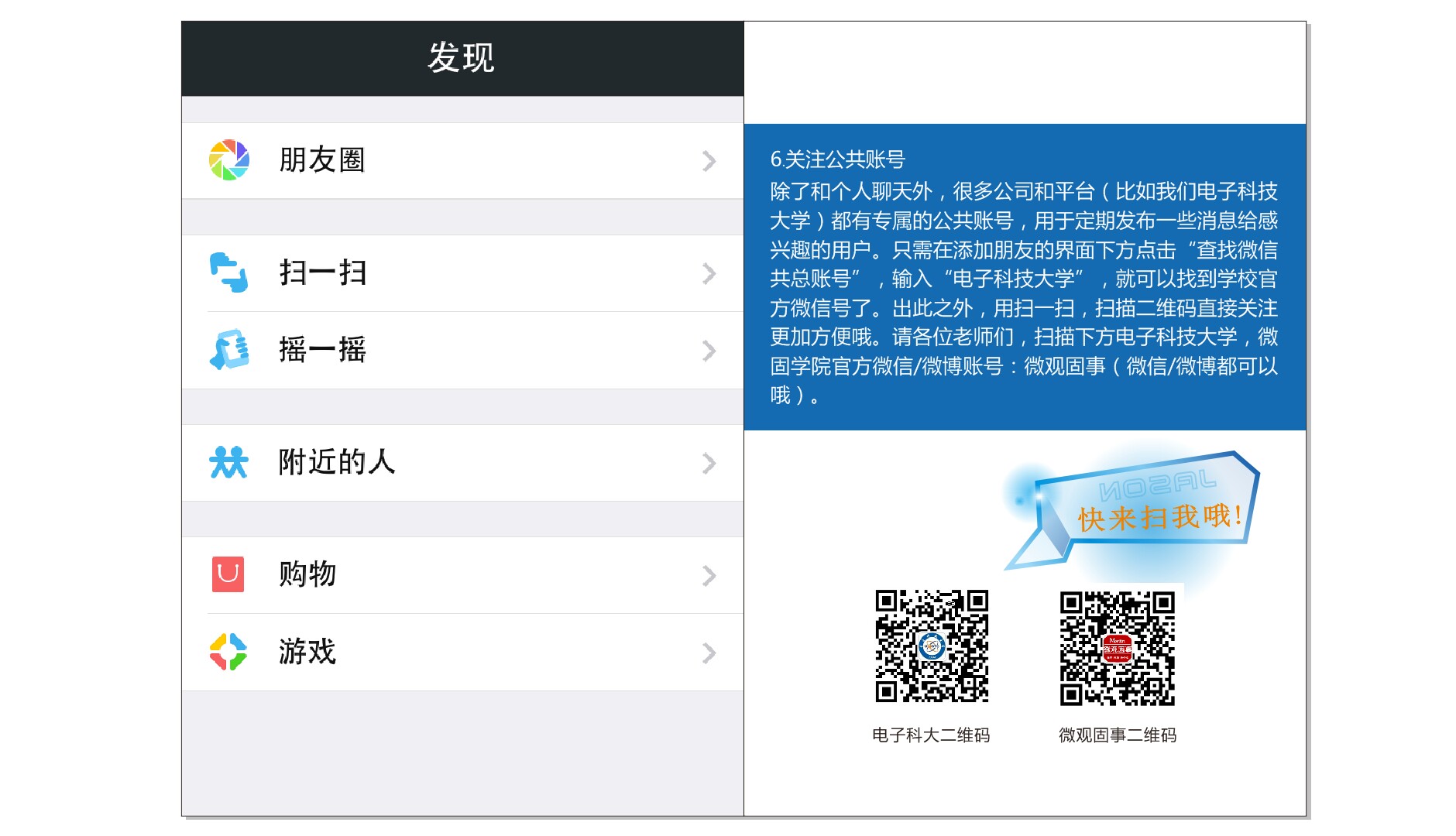The image size is (1456, 836).
Task: Tap the 游戏 colorful game icon
Action: click(228, 652)
